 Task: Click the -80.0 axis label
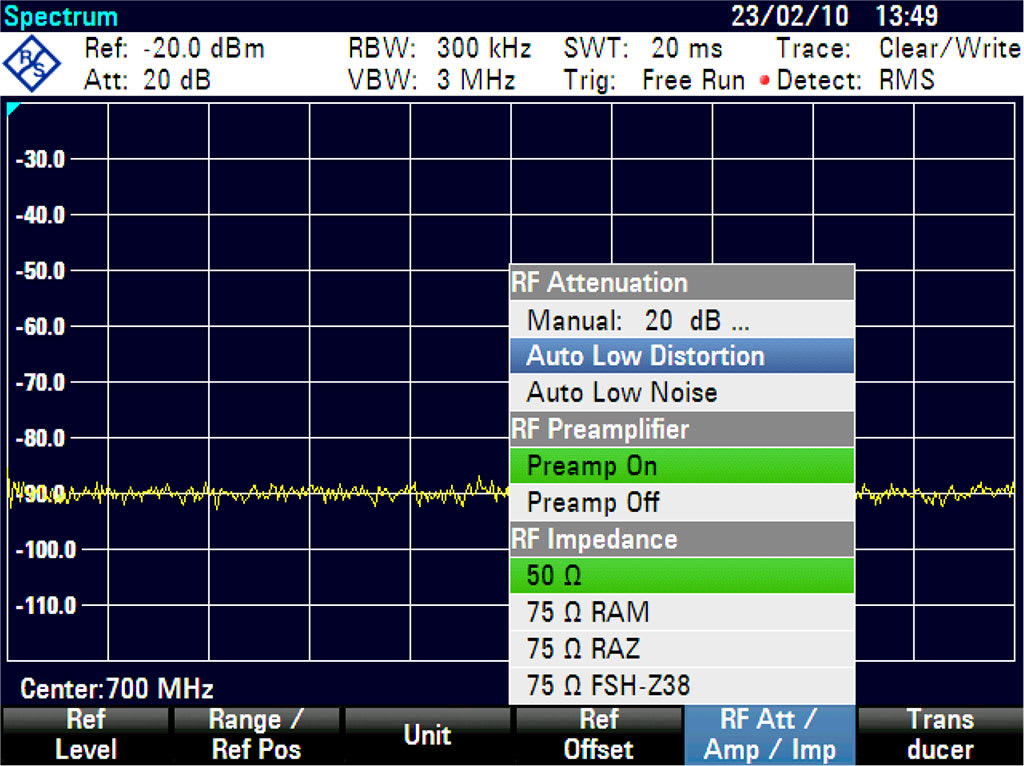pos(40,438)
